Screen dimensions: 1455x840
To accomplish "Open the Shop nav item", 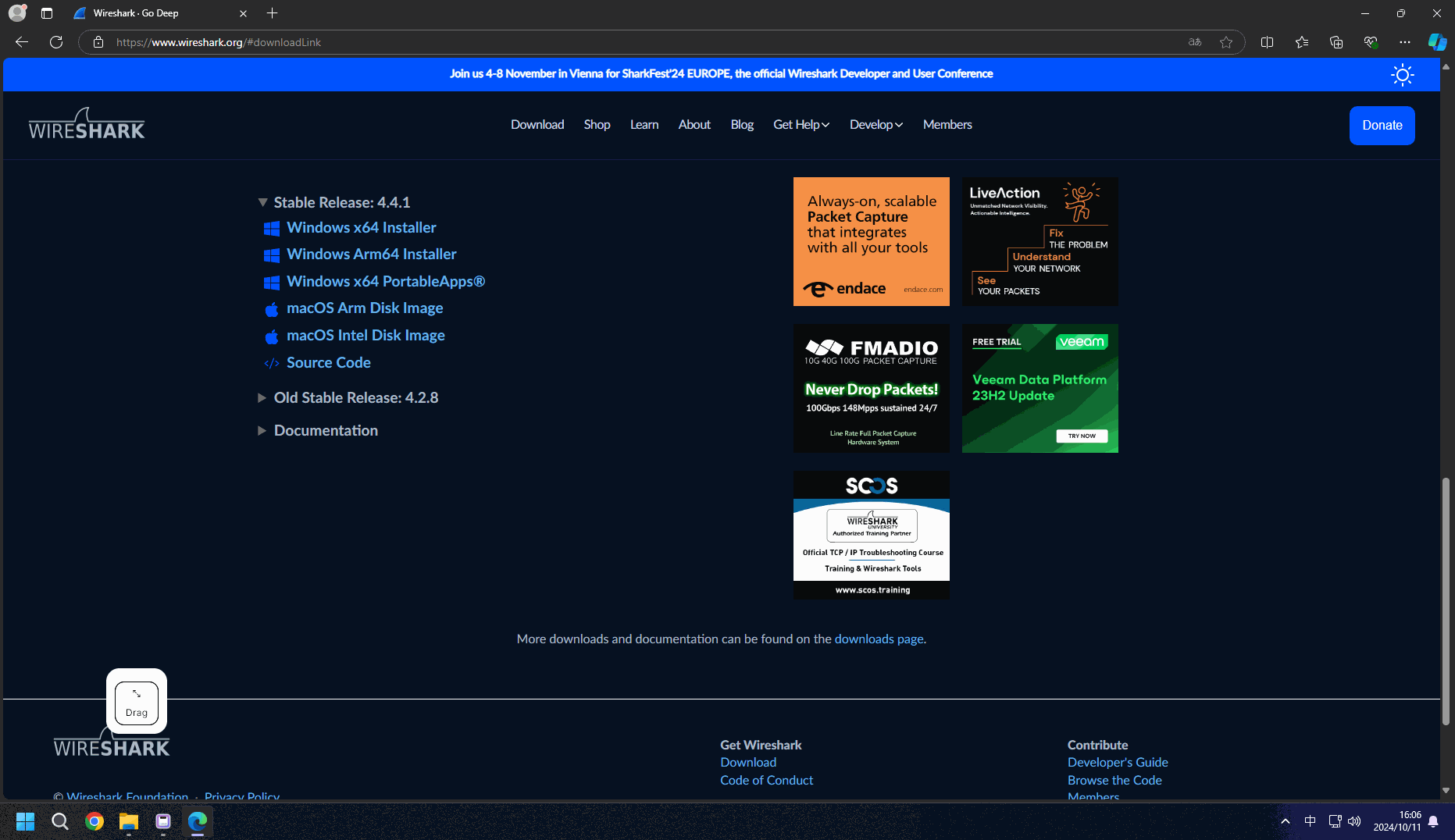I will (x=597, y=125).
